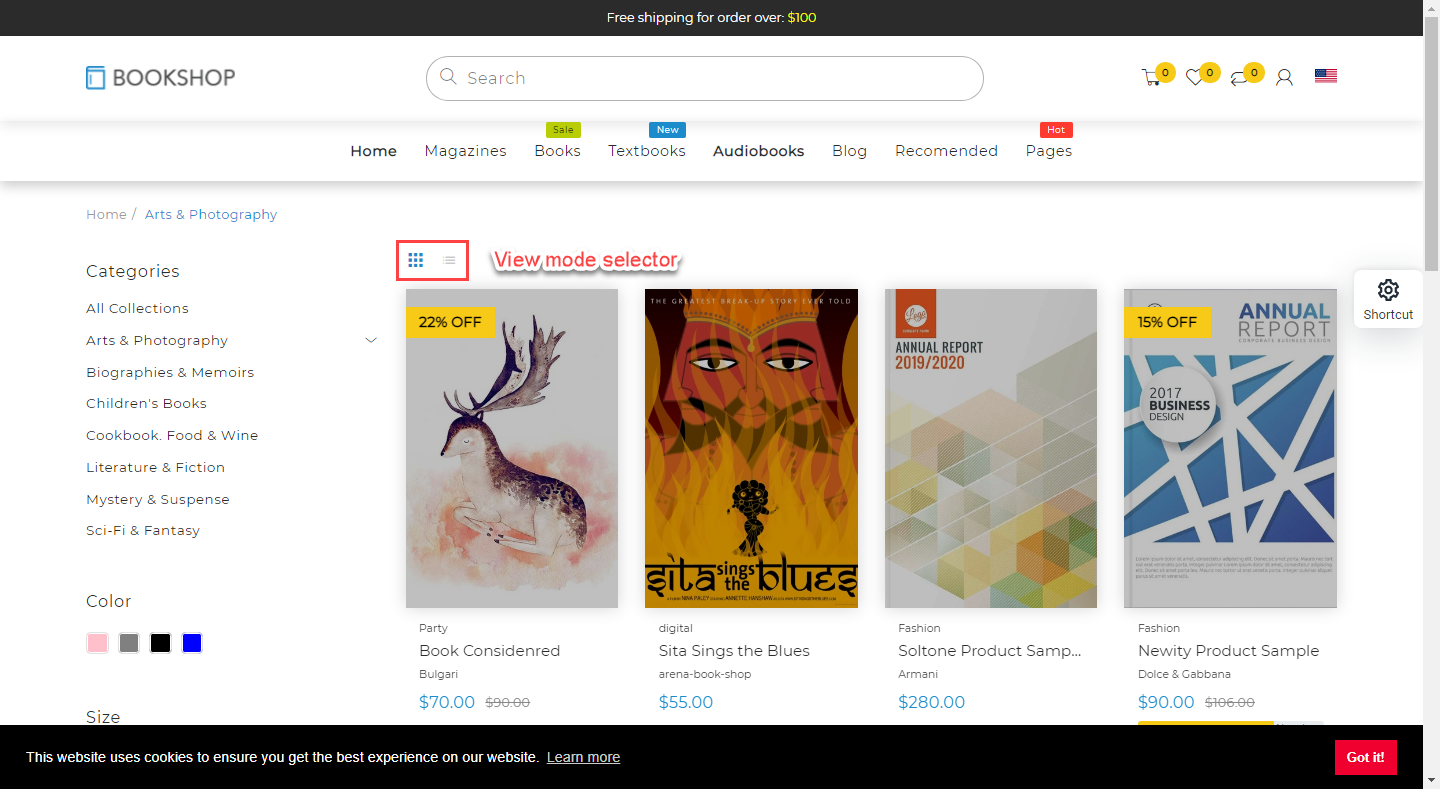Go to Home breadcrumb link
This screenshot has width=1440, height=789.
106,214
